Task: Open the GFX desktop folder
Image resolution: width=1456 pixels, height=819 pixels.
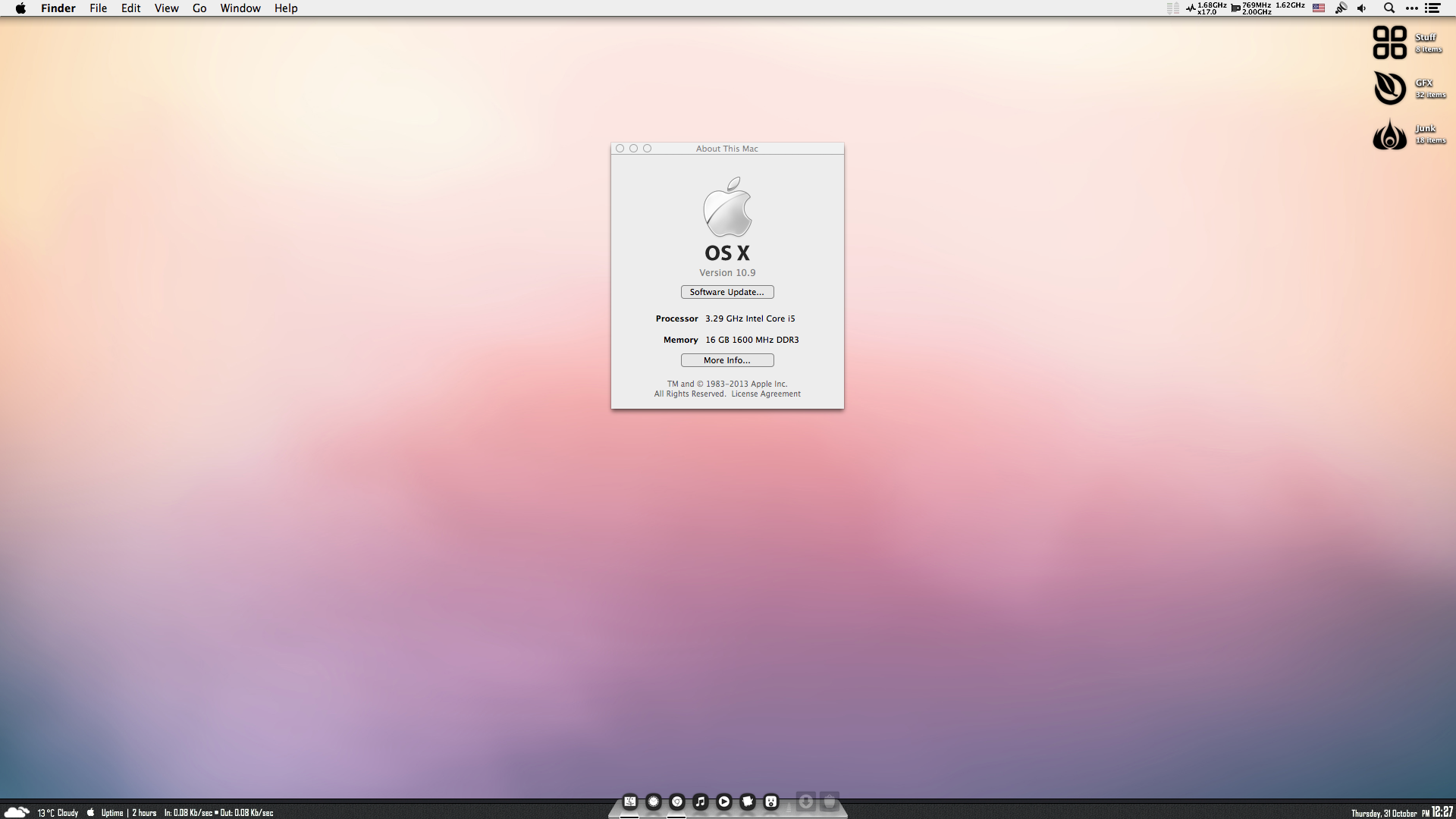Action: pyautogui.click(x=1390, y=88)
